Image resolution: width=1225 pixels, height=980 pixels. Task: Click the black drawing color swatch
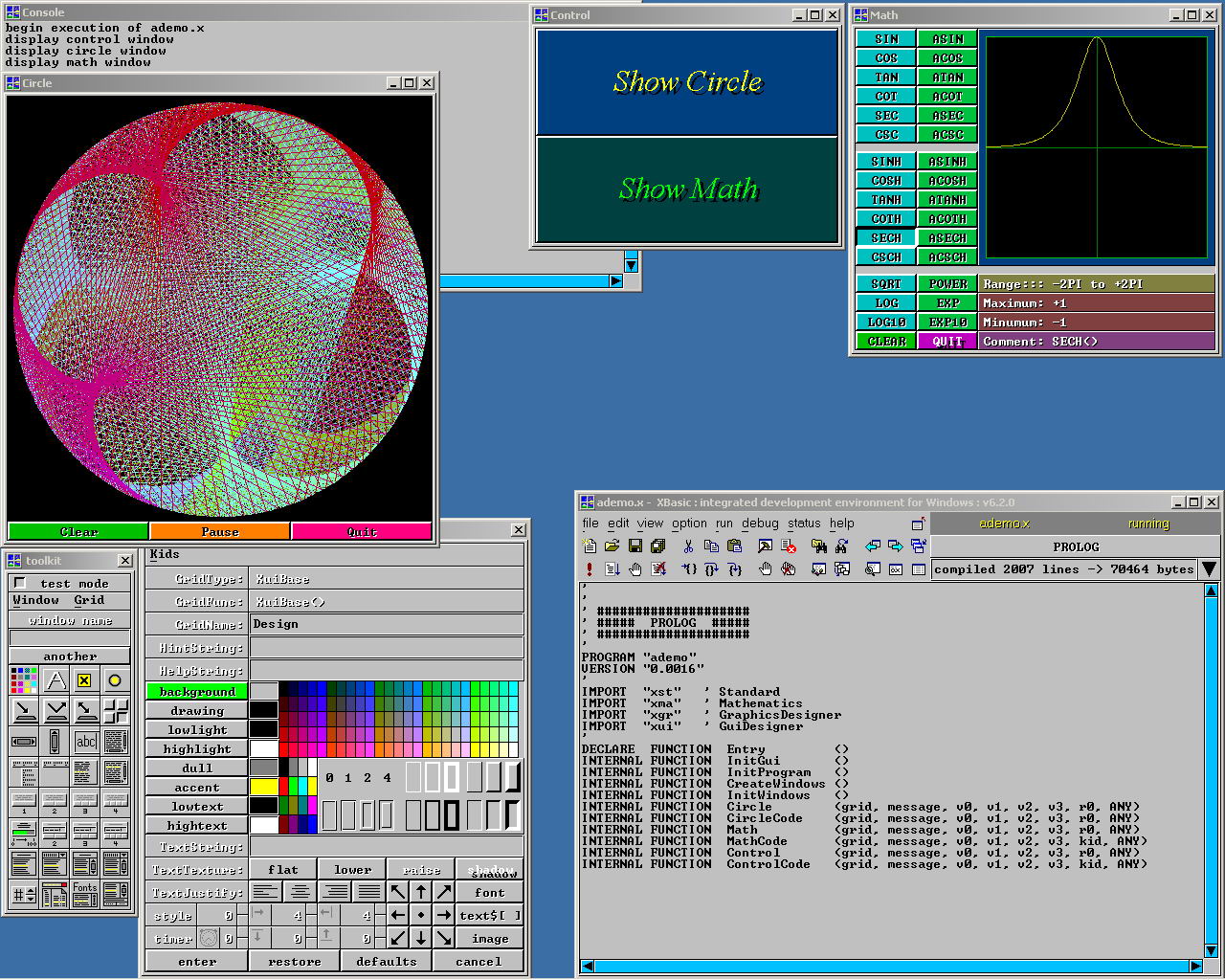(263, 710)
